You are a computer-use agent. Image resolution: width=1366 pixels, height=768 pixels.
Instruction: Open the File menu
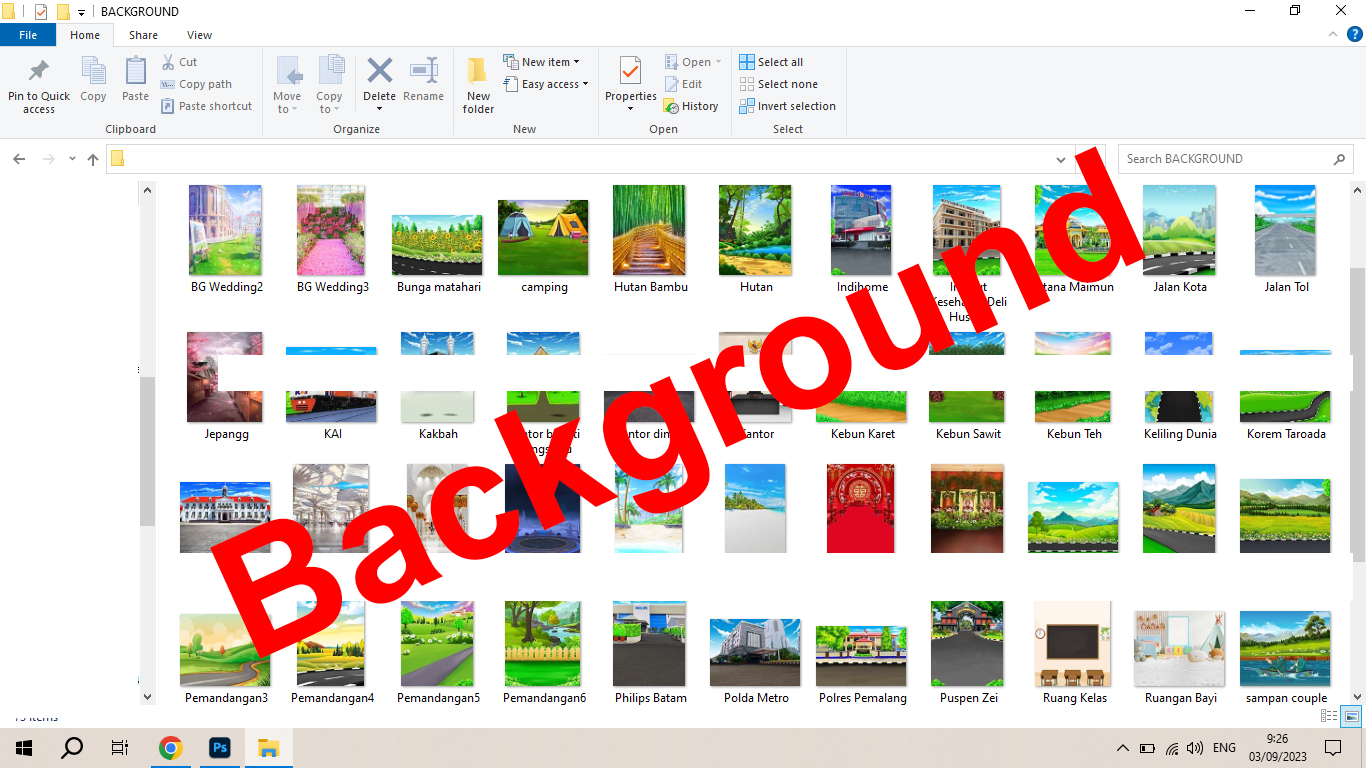tap(28, 35)
